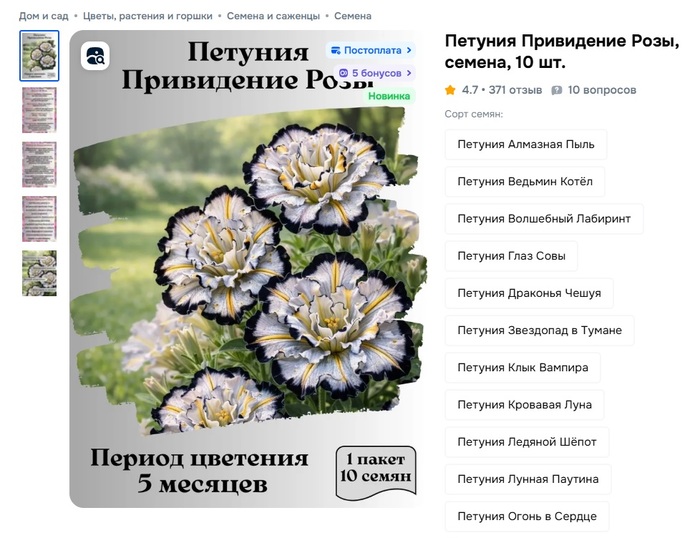Select seed variety Петуния Алмазная Пыль

tap(525, 144)
